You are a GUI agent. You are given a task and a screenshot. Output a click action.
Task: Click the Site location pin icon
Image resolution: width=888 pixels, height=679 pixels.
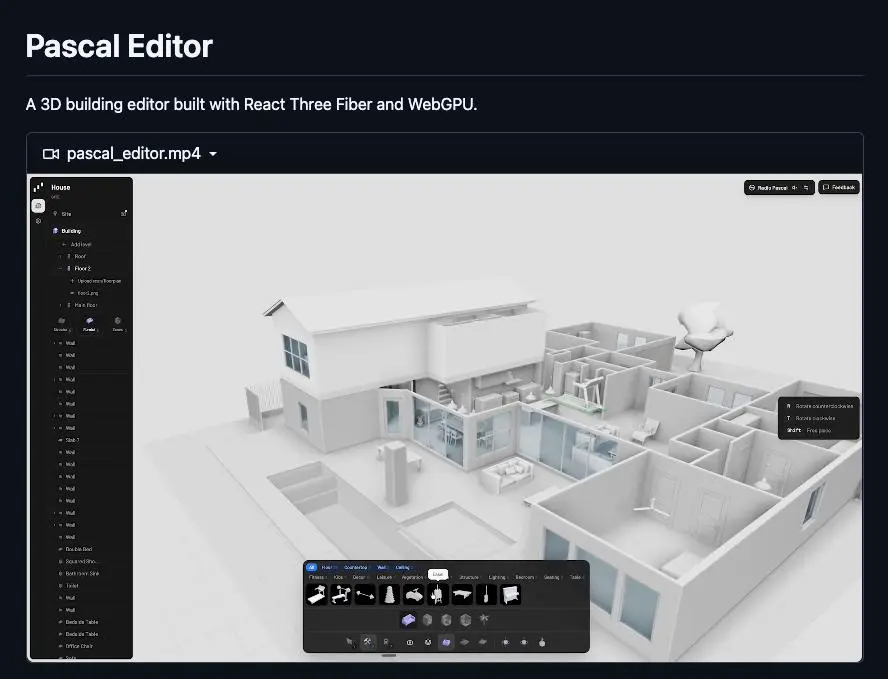[56, 213]
